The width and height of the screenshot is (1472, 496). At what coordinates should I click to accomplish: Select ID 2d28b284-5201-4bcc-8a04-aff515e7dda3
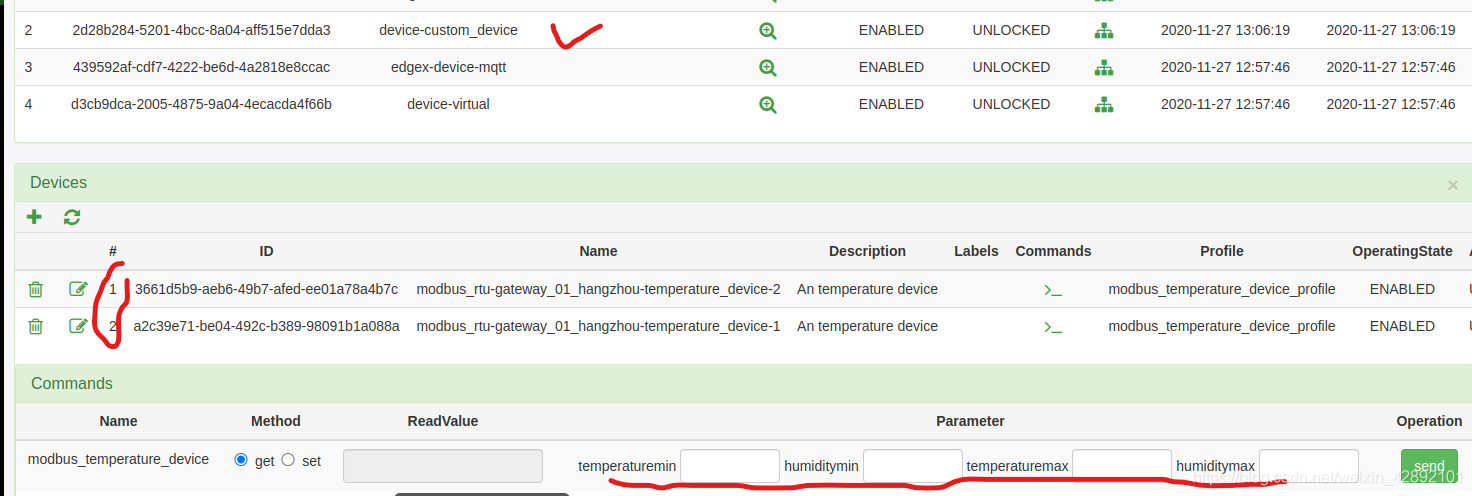[x=202, y=30]
